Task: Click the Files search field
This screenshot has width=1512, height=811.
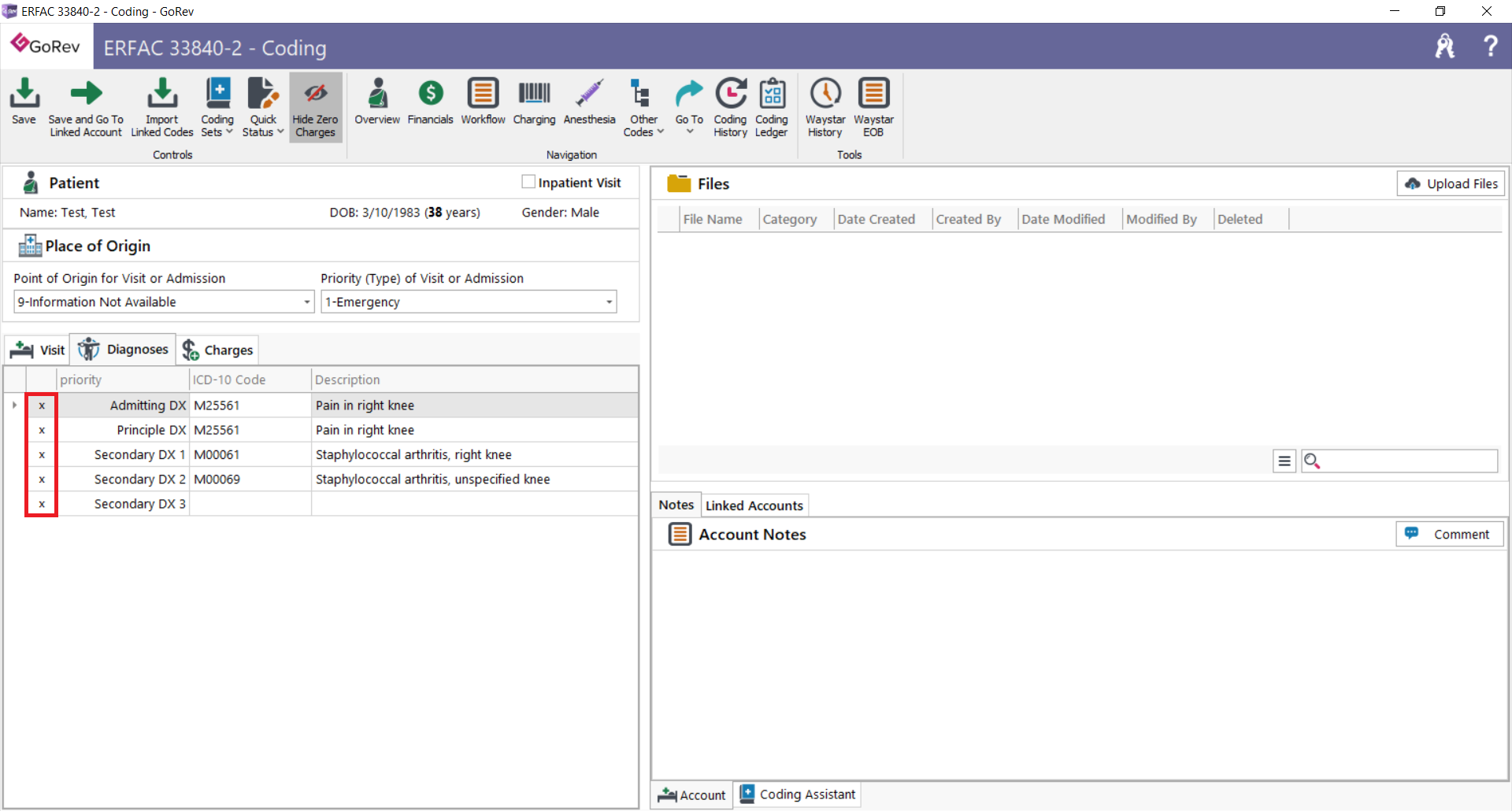Action: point(1408,461)
